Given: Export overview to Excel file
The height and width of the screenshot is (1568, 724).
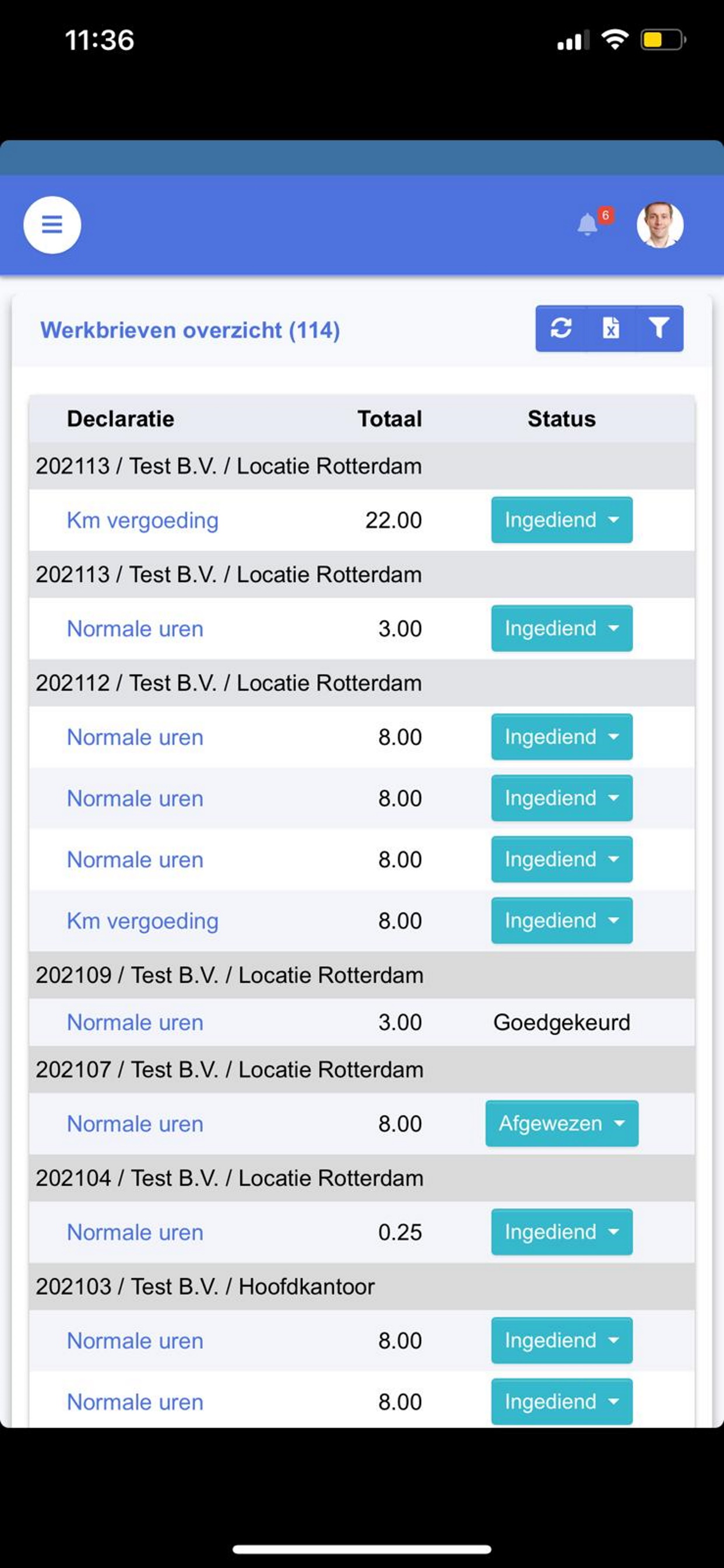Looking at the screenshot, I should (x=611, y=328).
